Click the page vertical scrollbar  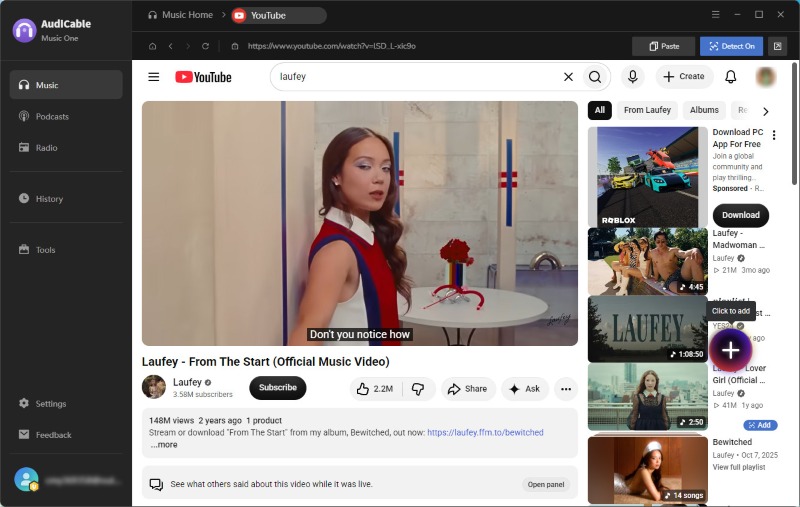[x=794, y=124]
